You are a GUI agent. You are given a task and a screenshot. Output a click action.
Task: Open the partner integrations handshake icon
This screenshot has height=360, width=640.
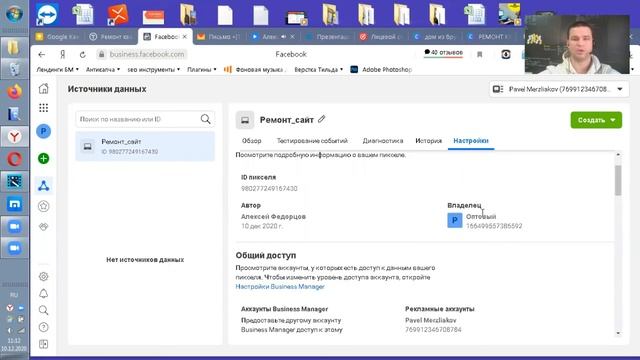(43, 227)
